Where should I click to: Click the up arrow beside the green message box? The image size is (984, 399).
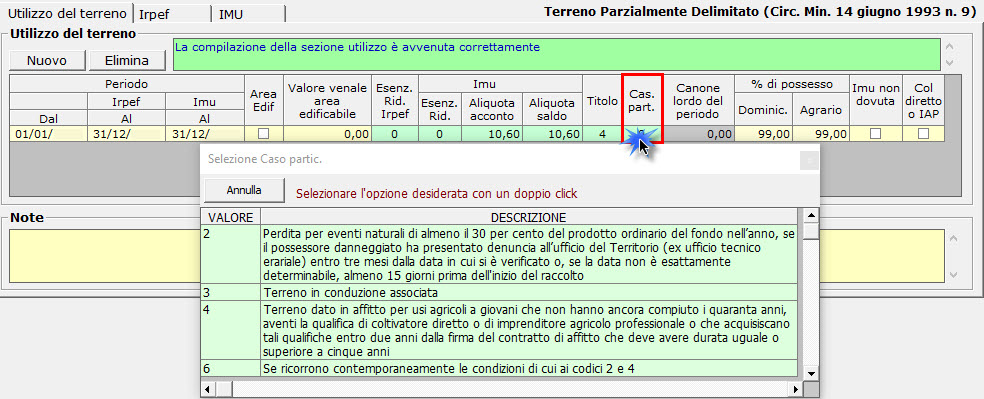point(949,47)
